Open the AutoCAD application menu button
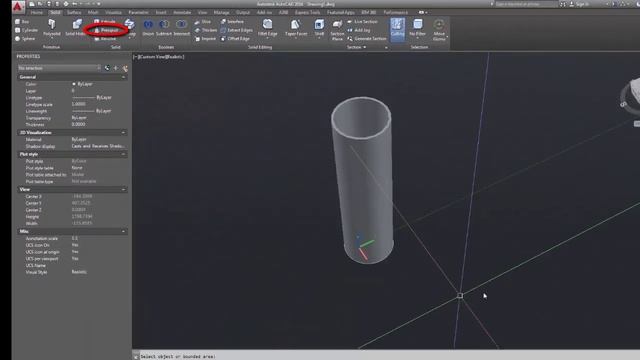Image resolution: width=640 pixels, height=360 pixels. (18, 7)
